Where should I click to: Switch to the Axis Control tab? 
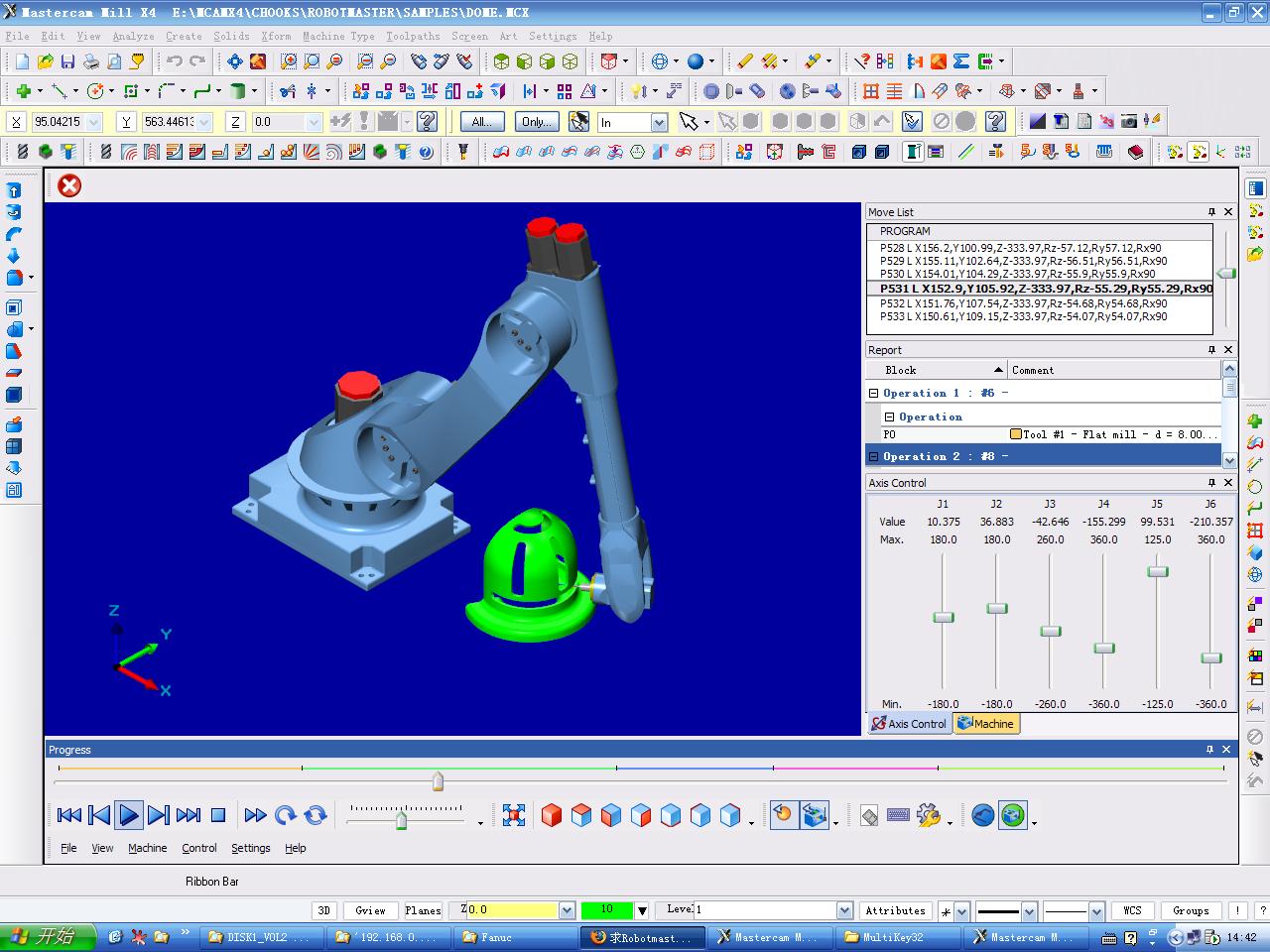point(909,724)
